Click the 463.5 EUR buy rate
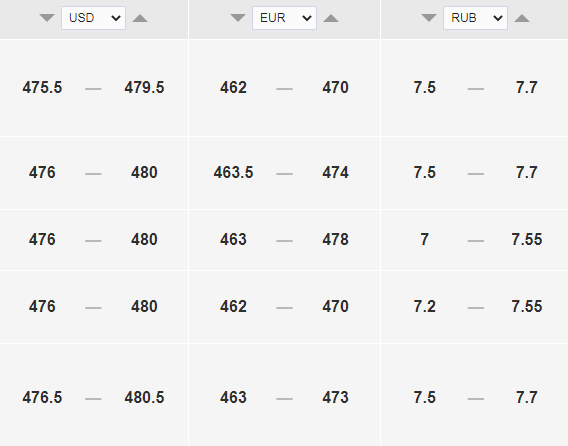This screenshot has height=446, width=568. pos(233,172)
